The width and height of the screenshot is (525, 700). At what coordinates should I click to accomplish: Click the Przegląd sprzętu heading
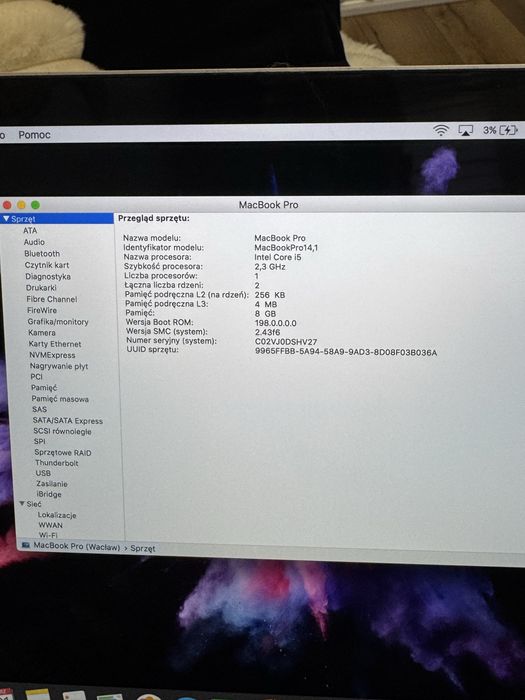[x=154, y=218]
